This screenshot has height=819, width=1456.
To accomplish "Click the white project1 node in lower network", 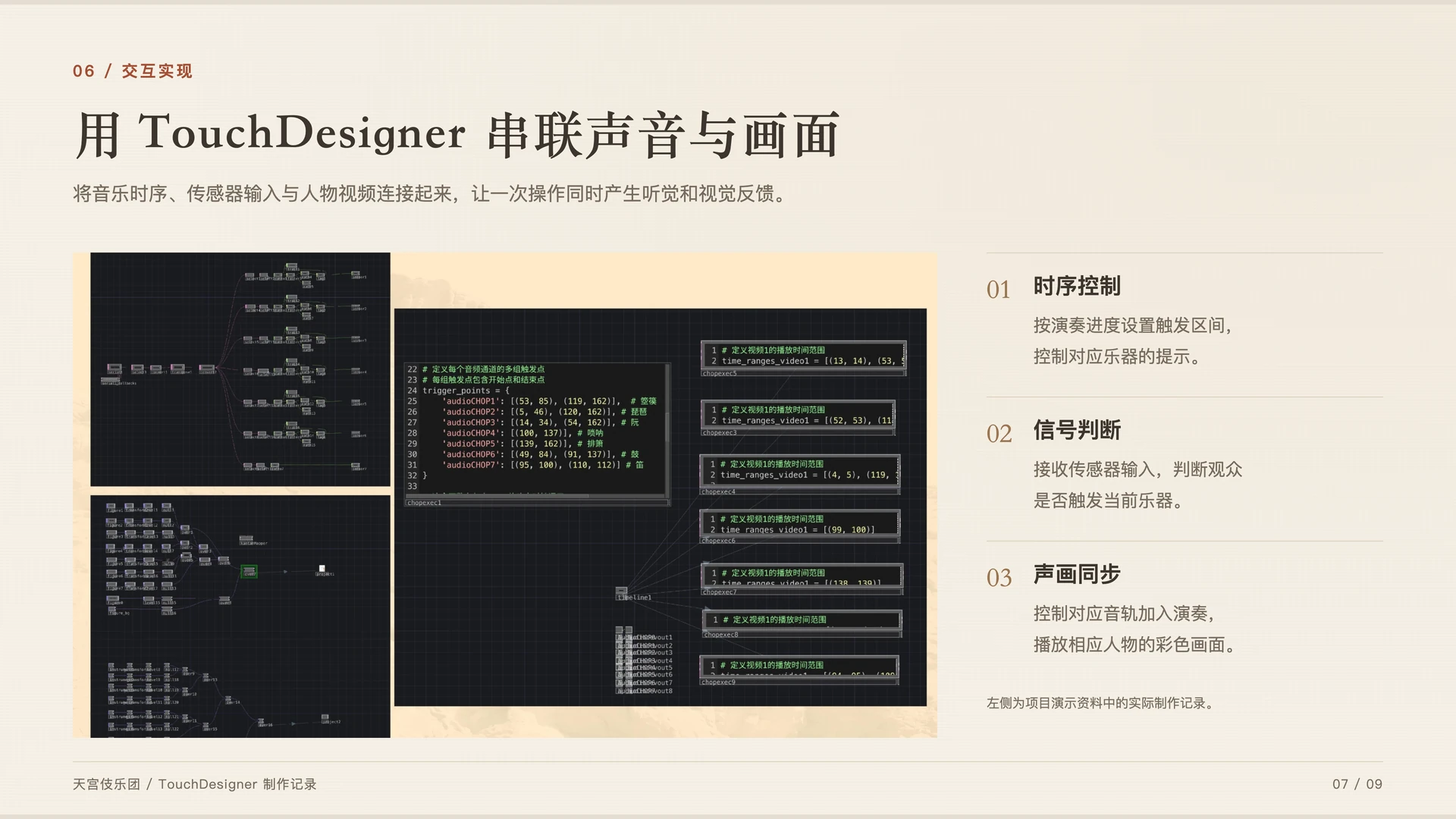I will (322, 568).
